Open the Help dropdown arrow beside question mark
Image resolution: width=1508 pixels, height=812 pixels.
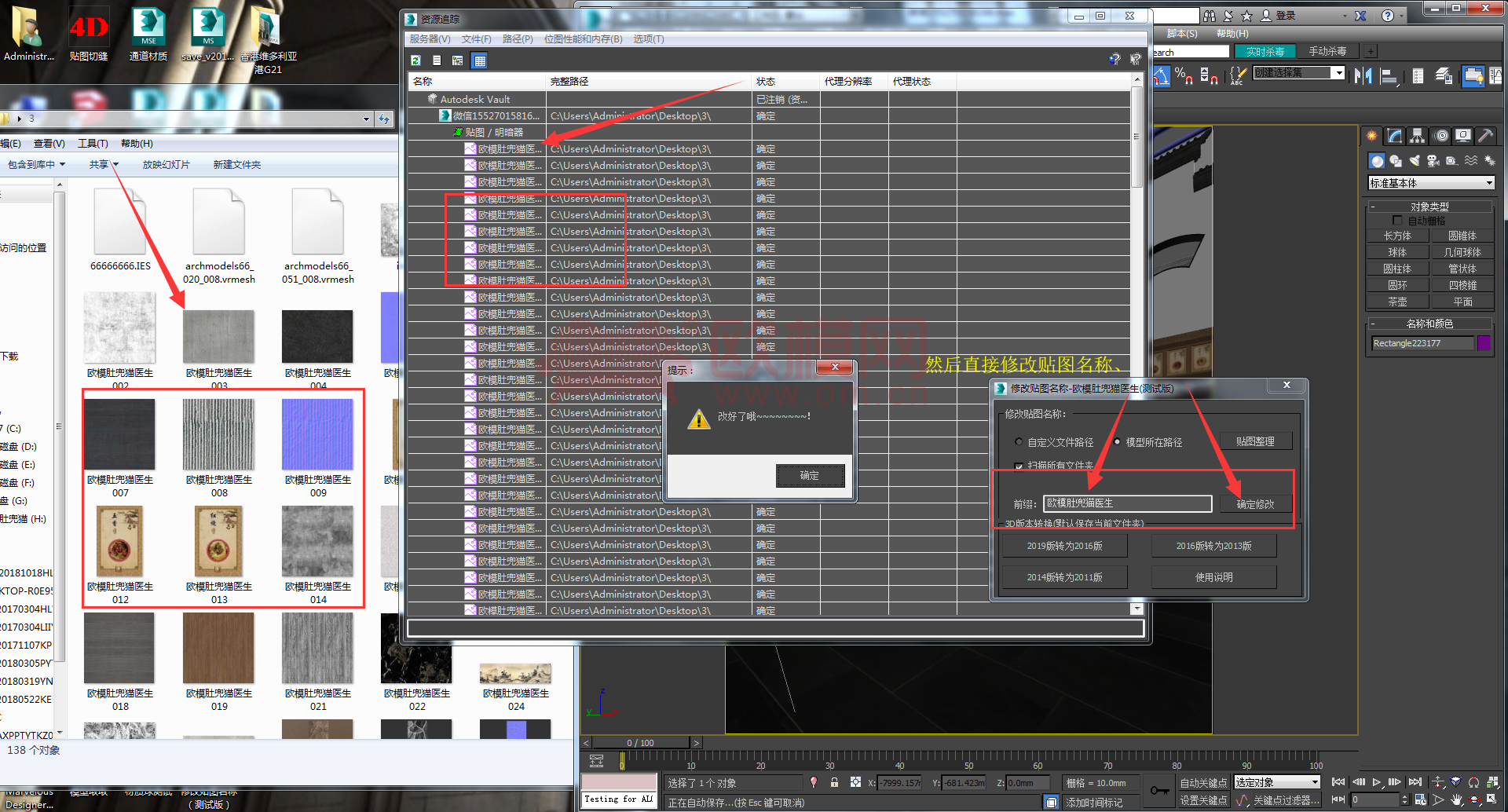pos(1401,16)
